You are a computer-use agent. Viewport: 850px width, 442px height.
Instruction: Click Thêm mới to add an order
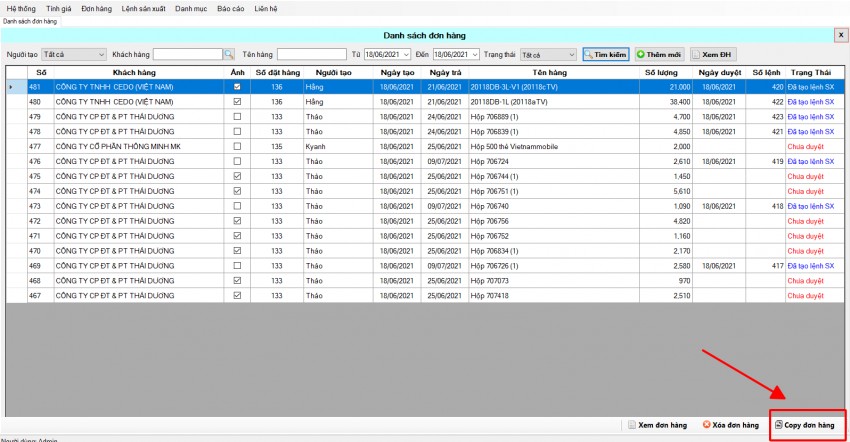pos(659,54)
